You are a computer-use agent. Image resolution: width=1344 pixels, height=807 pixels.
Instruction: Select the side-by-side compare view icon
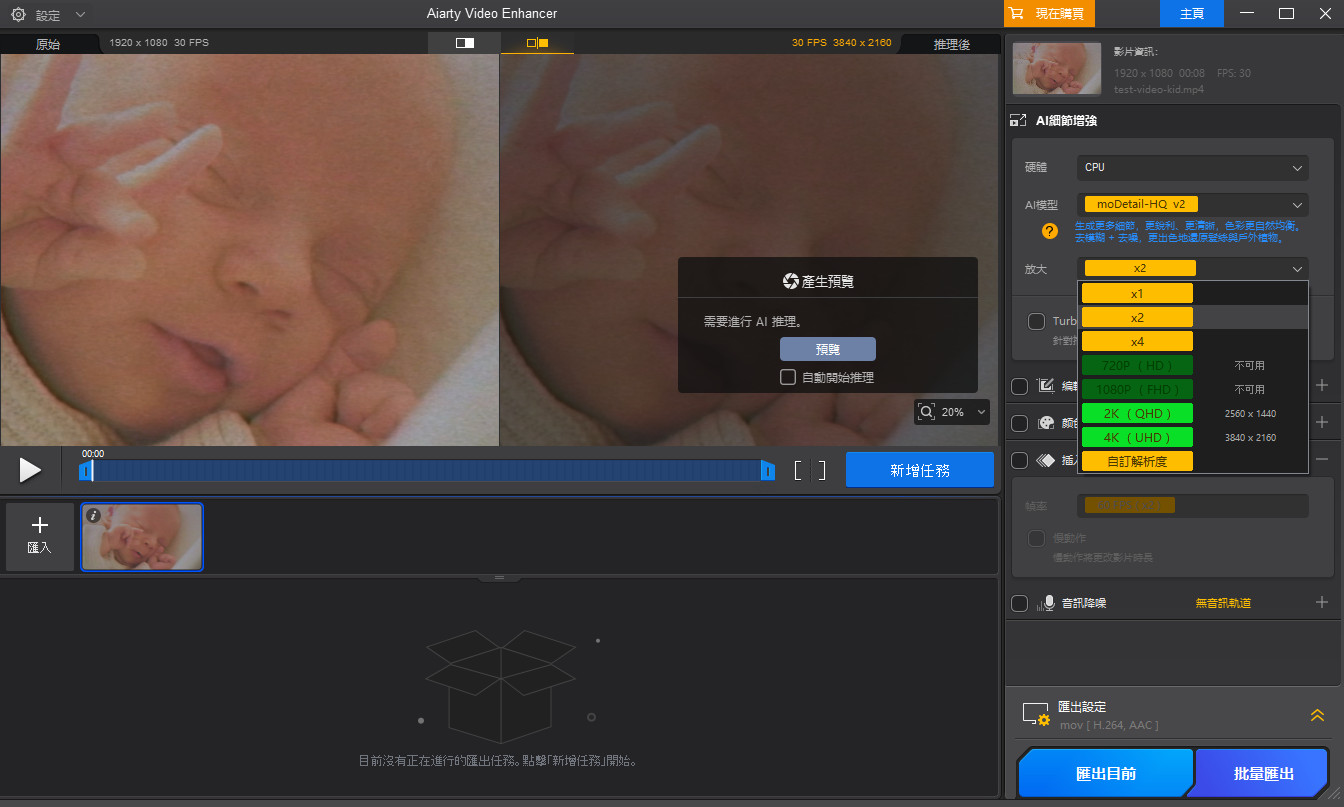coord(538,43)
